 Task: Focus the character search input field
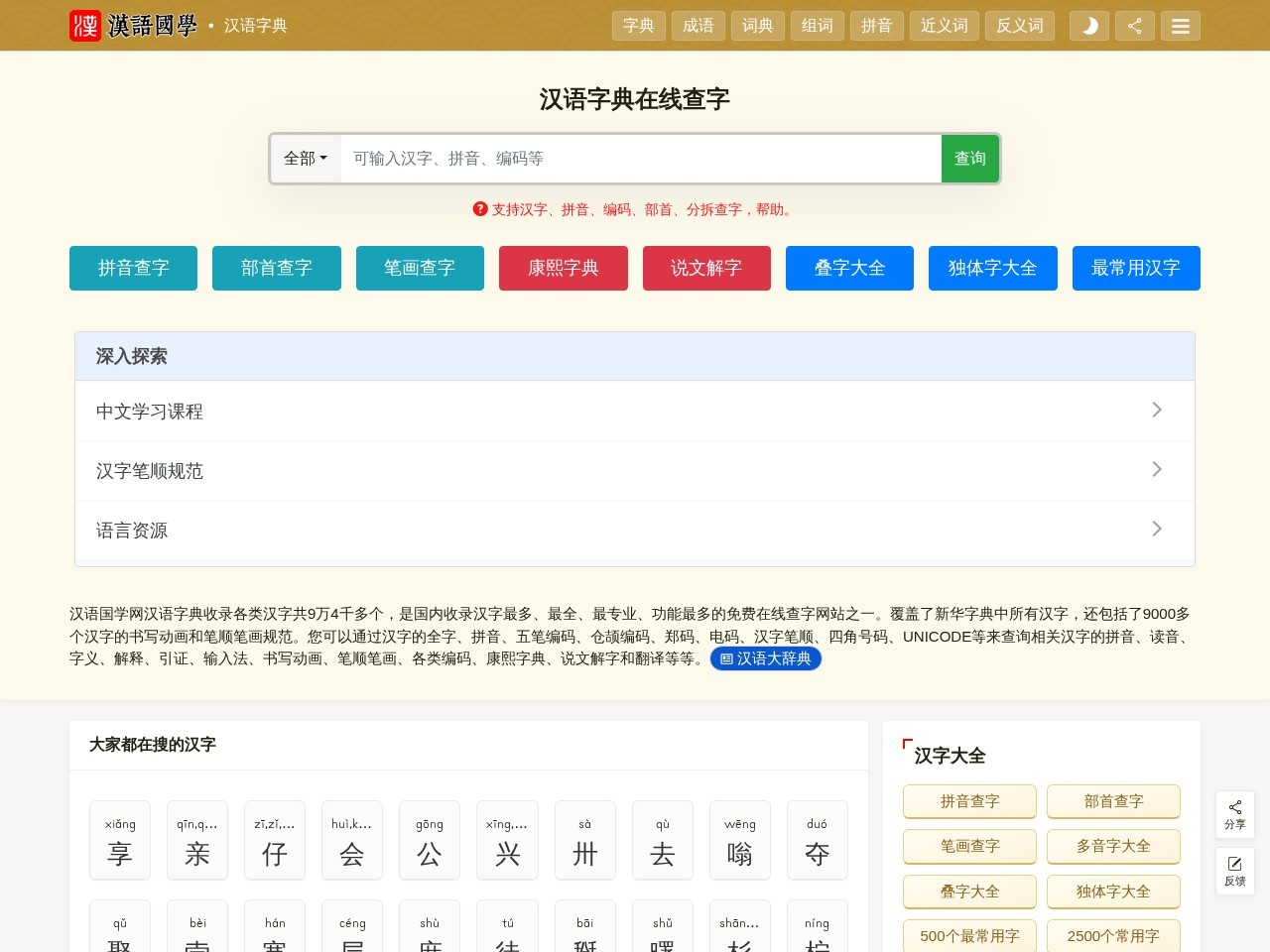click(x=641, y=159)
